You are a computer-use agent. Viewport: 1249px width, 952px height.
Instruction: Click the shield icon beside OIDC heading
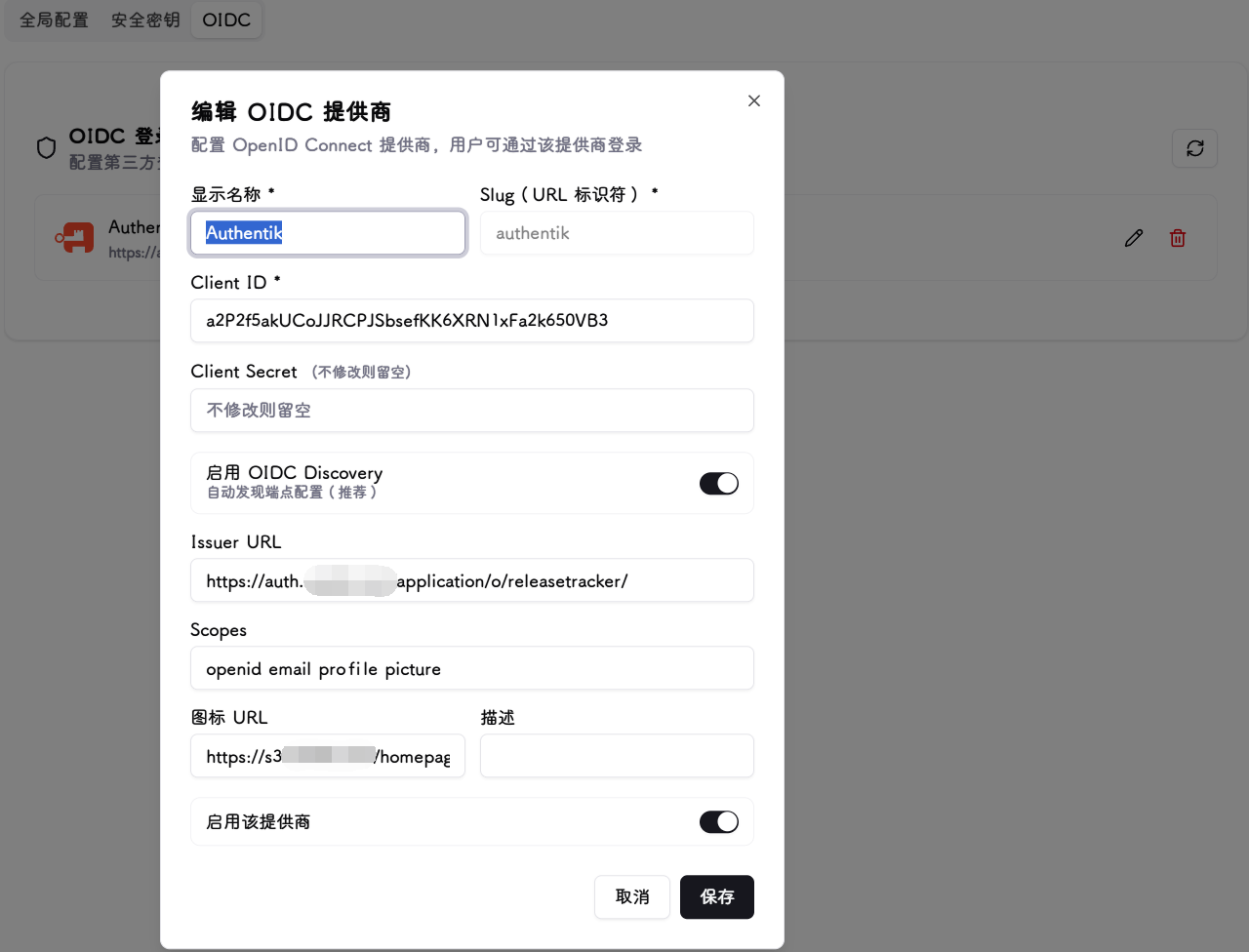[46, 147]
